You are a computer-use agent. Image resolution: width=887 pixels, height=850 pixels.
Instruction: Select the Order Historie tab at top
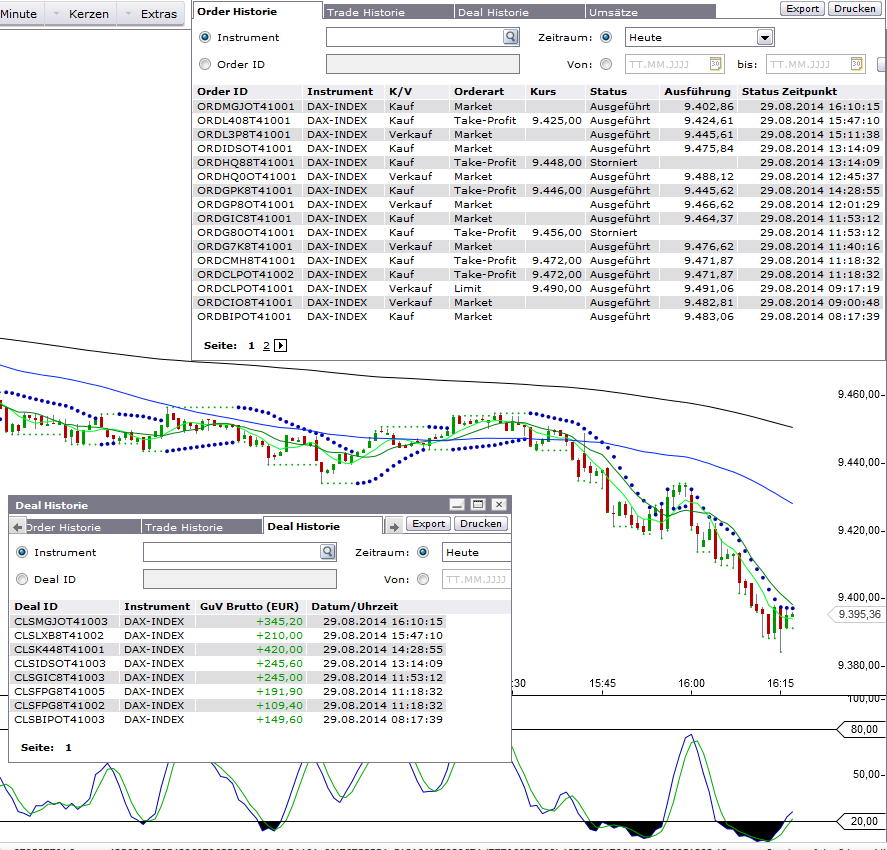257,11
